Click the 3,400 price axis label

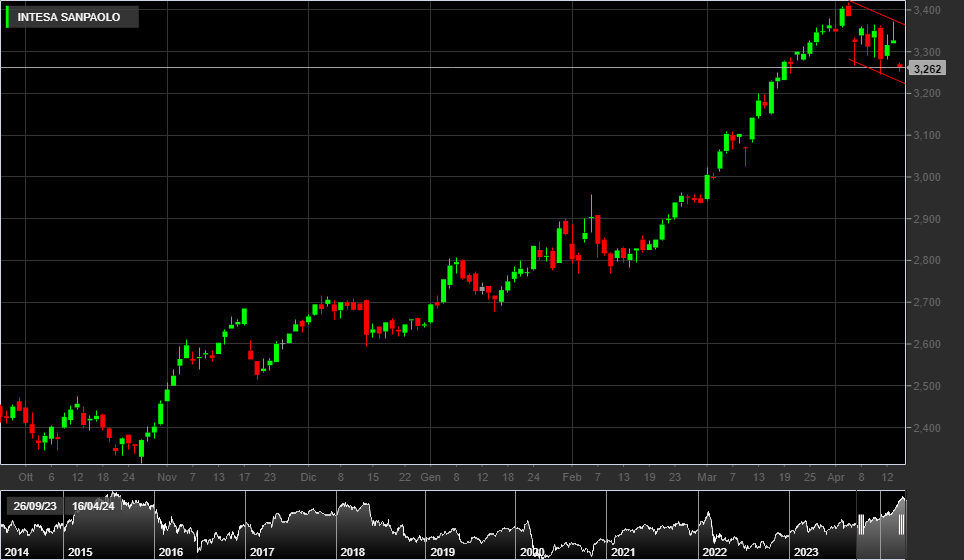click(x=926, y=10)
